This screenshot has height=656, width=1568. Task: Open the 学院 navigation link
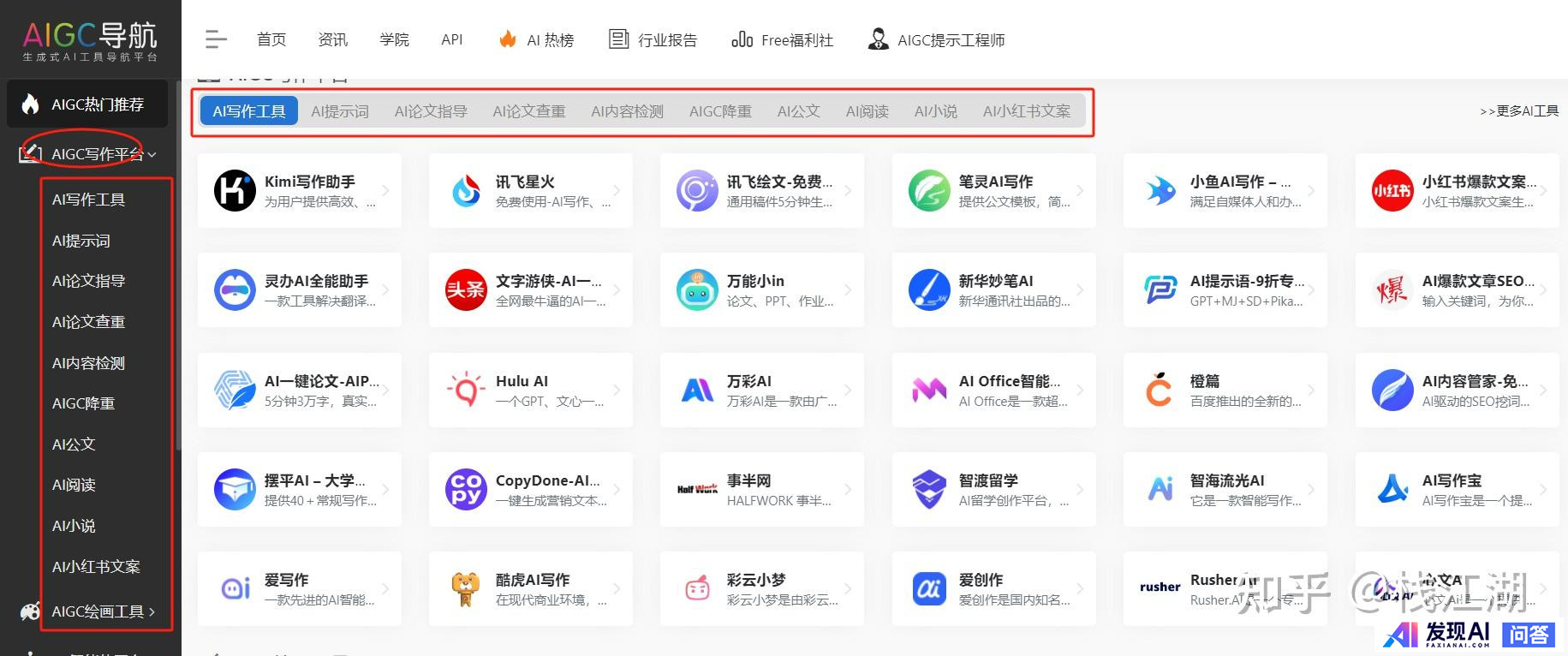tap(395, 39)
